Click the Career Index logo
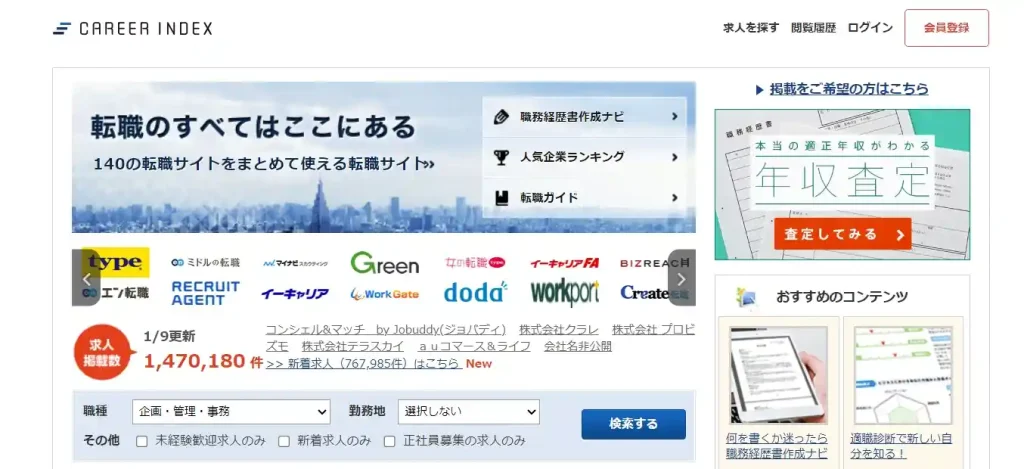 point(133,29)
